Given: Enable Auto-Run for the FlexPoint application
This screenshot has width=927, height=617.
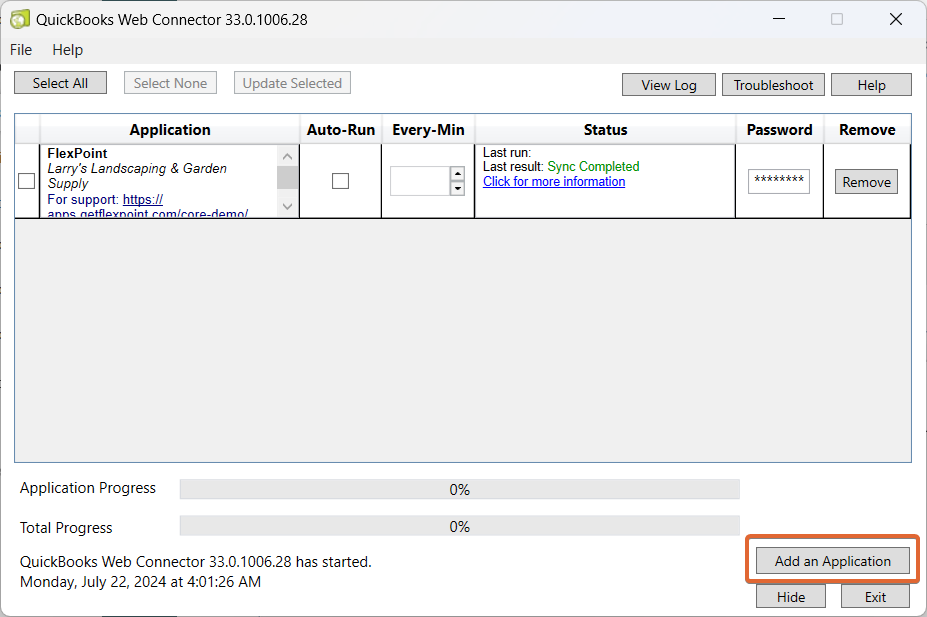Looking at the screenshot, I should (x=340, y=181).
